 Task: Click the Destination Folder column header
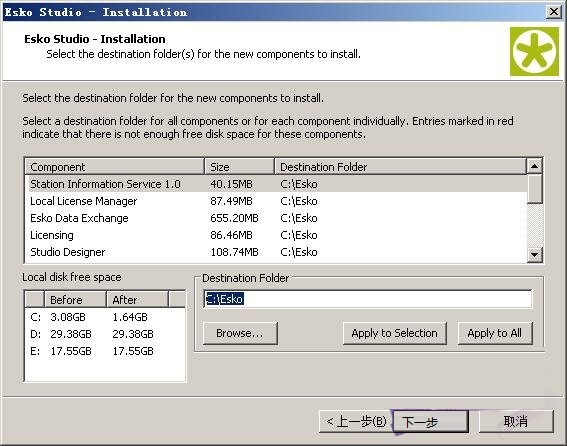tap(400, 167)
